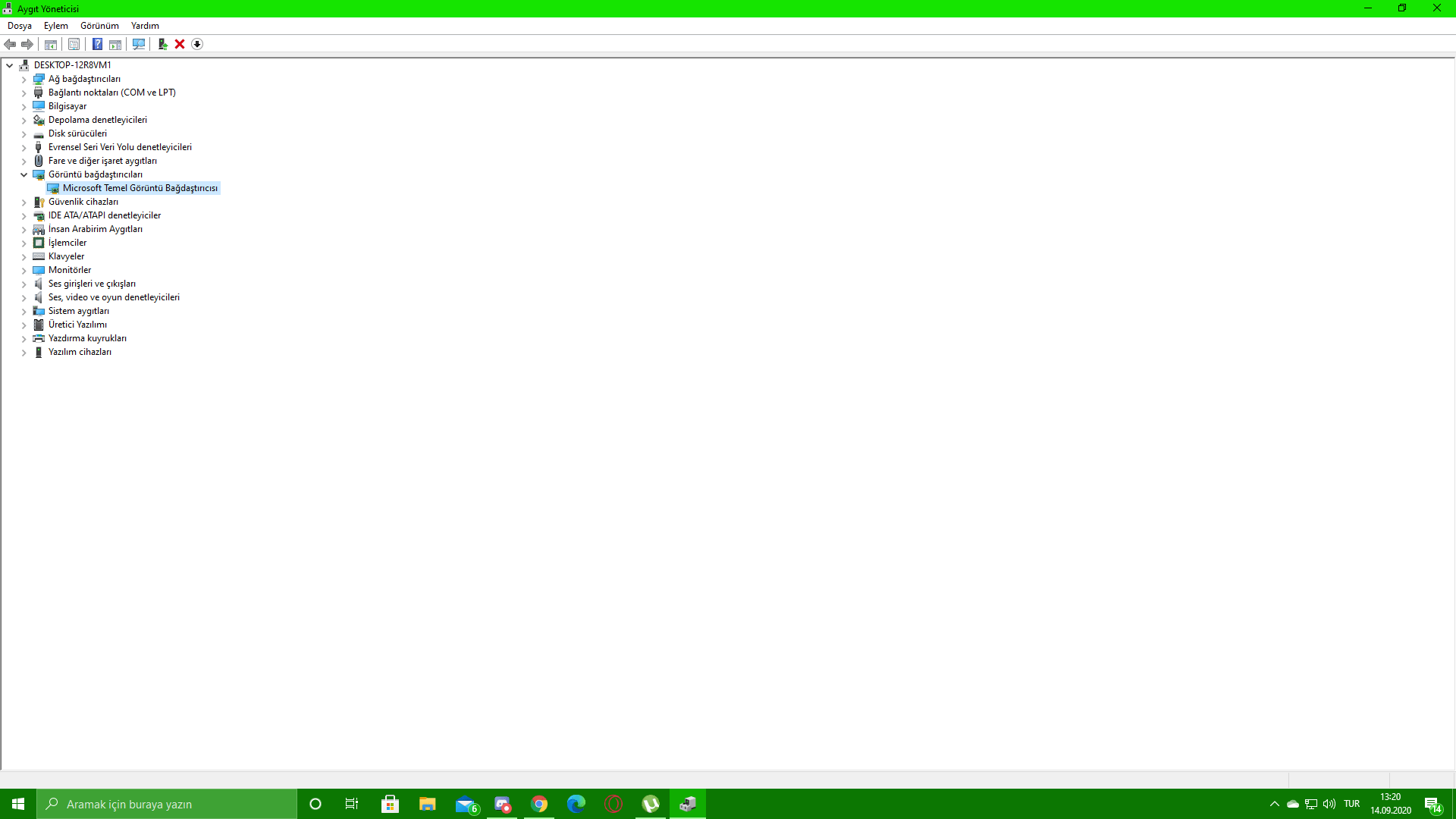
Task: Click the Properties toolbar icon
Action: [x=74, y=44]
